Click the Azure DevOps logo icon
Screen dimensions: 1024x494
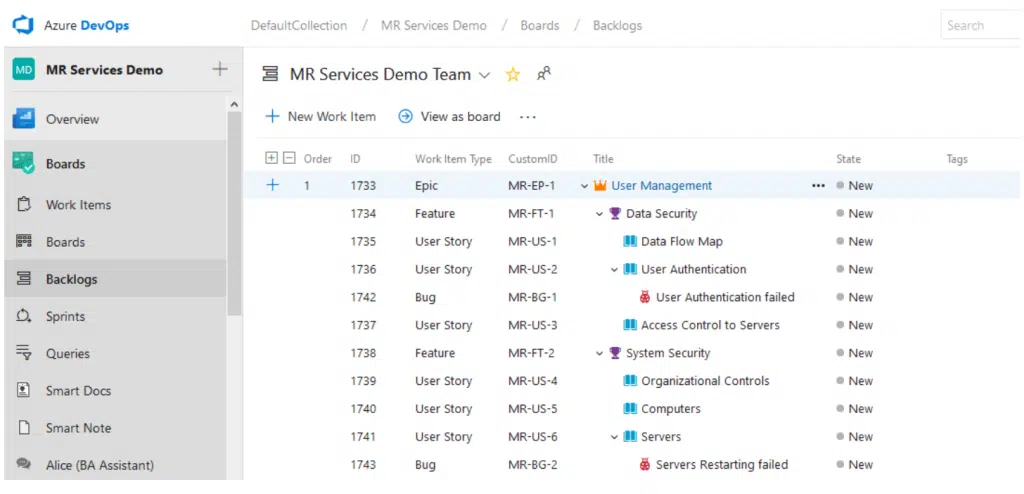pos(23,25)
